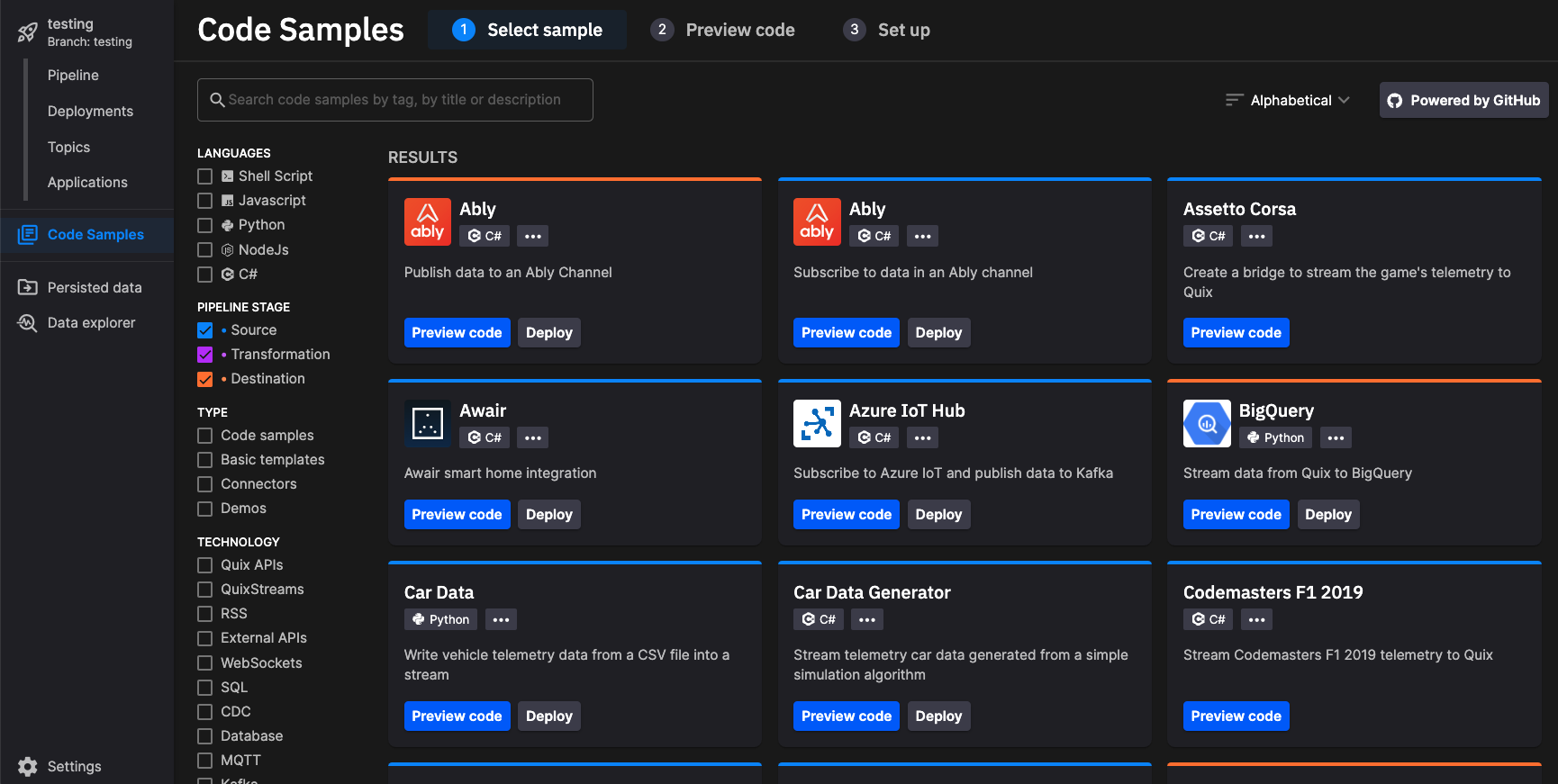The image size is (1558, 784).
Task: Open Persisted data via its folder icon
Action: tap(28, 287)
